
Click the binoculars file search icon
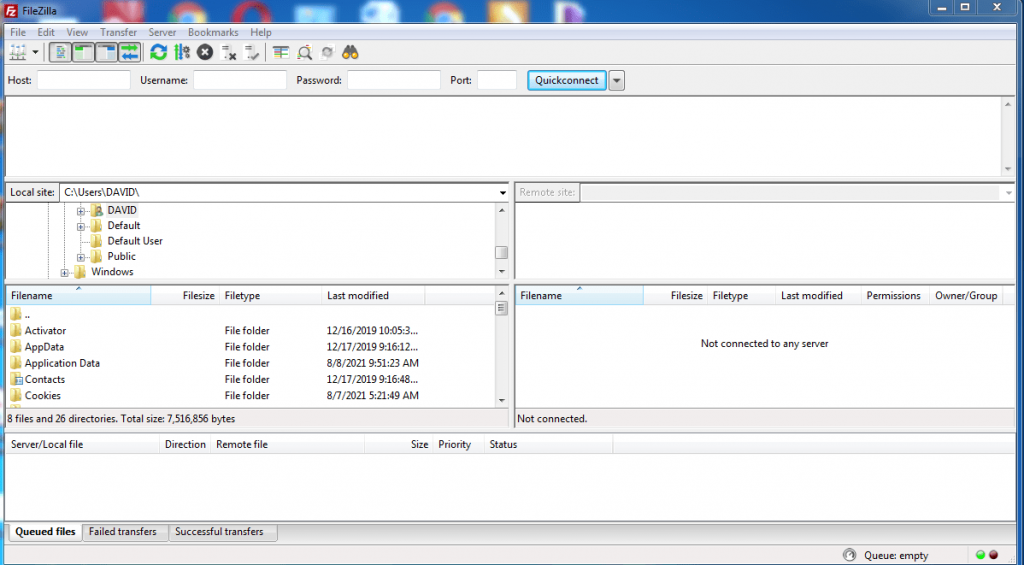point(350,52)
